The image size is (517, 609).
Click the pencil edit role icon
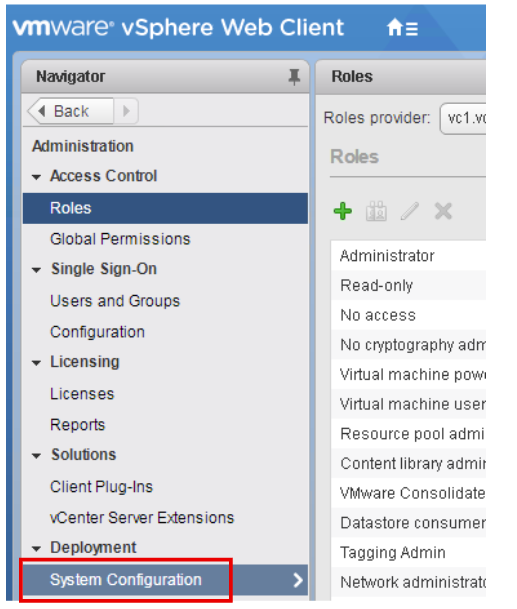(x=410, y=211)
